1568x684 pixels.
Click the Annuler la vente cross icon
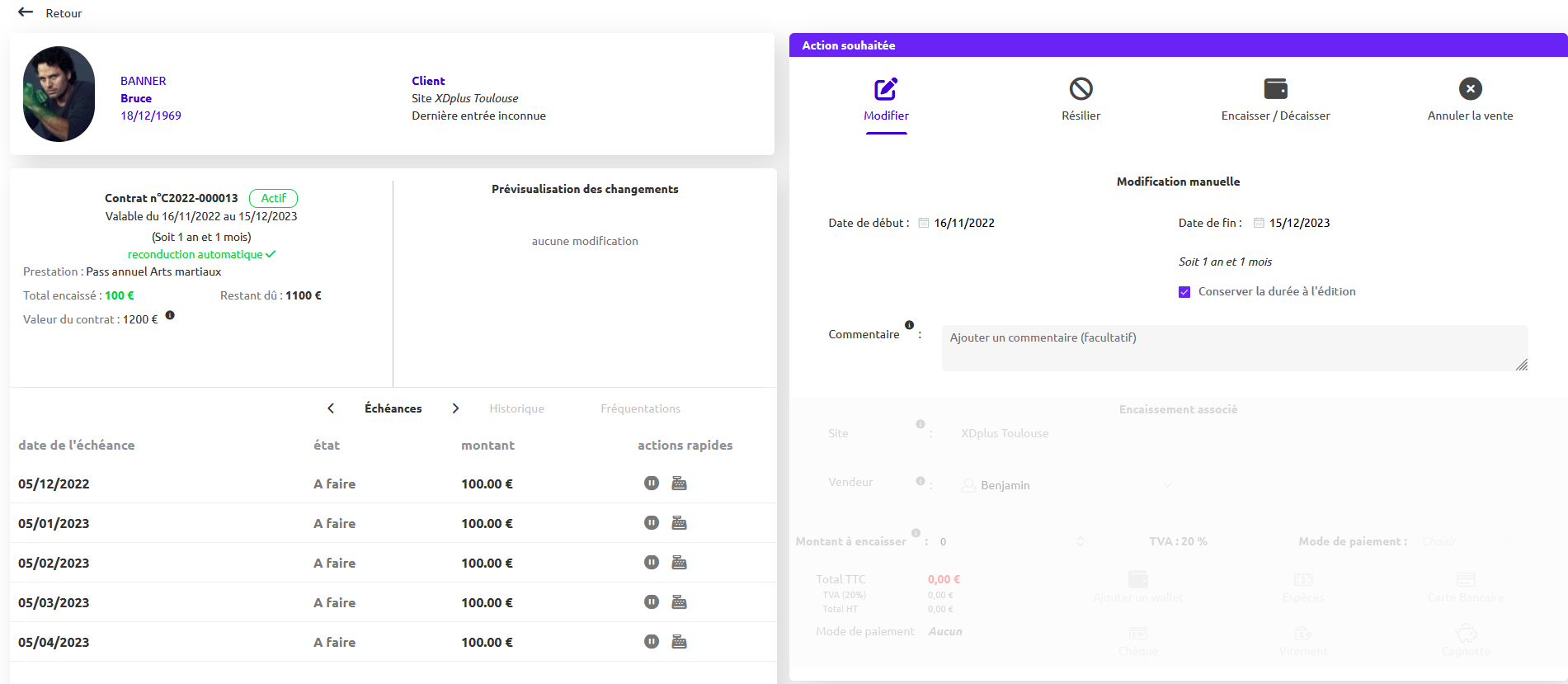(x=1470, y=88)
